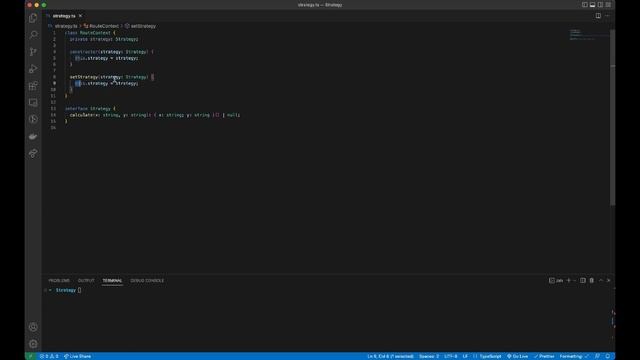Viewport: 640px width, 360px height.
Task: Kill the terminal with trash icon
Action: click(x=591, y=280)
